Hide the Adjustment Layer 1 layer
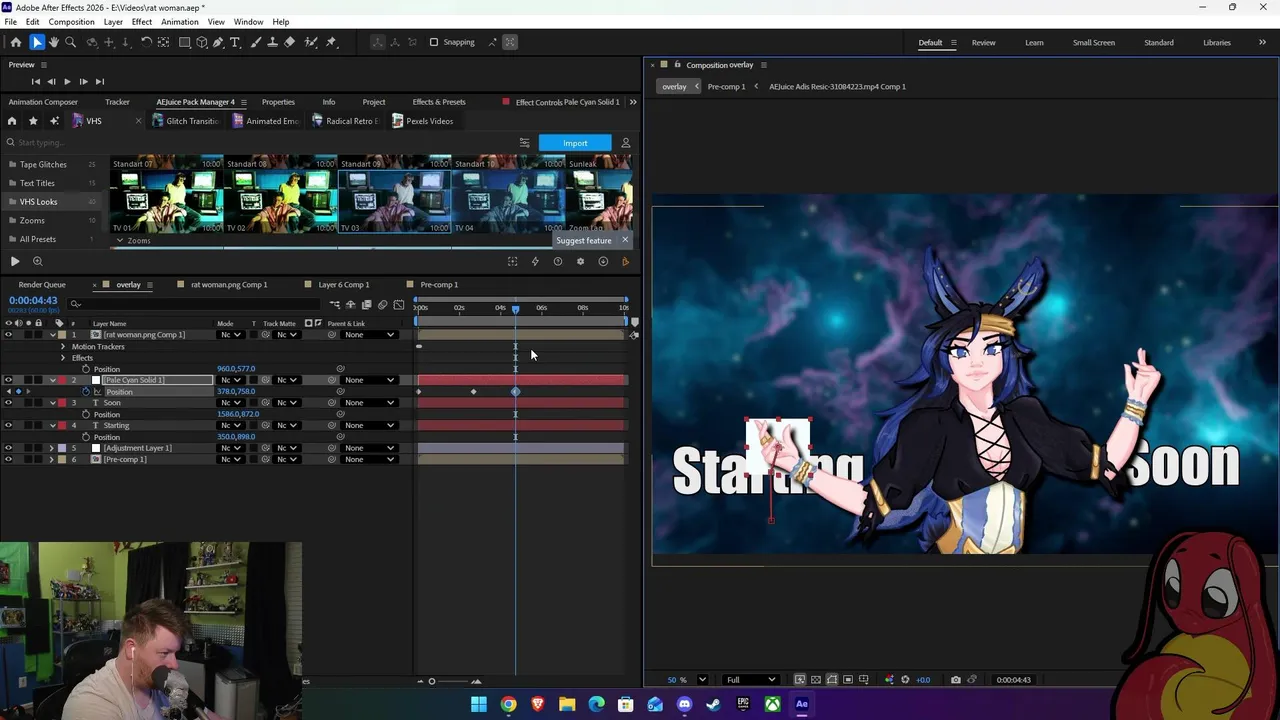Viewport: 1280px width, 720px height. pyautogui.click(x=8, y=448)
